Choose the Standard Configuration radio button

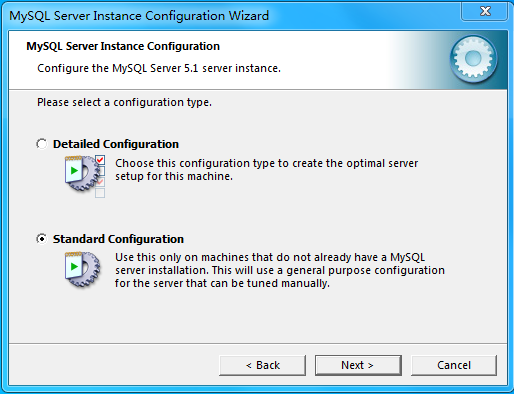pyautogui.click(x=42, y=239)
